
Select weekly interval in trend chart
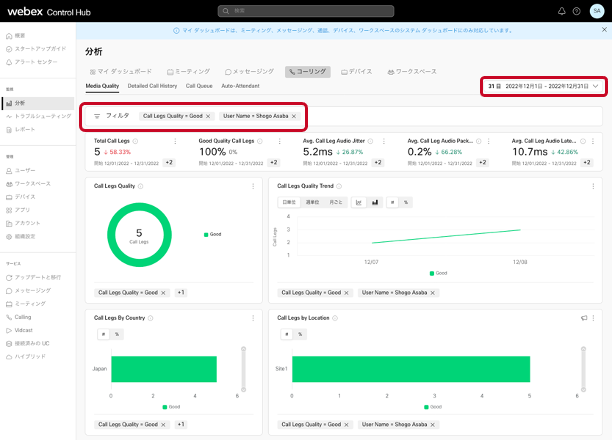[x=312, y=202]
